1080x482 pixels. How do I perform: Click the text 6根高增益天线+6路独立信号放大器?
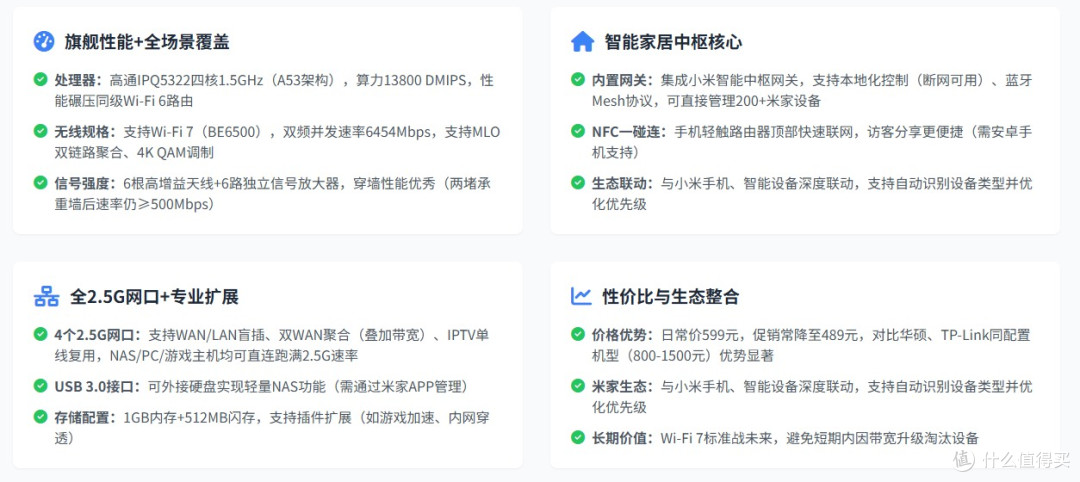pos(233,184)
